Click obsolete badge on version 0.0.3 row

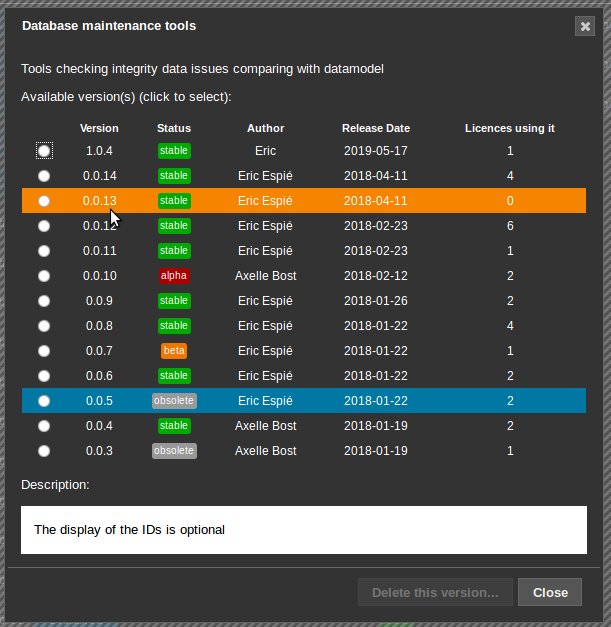174,451
